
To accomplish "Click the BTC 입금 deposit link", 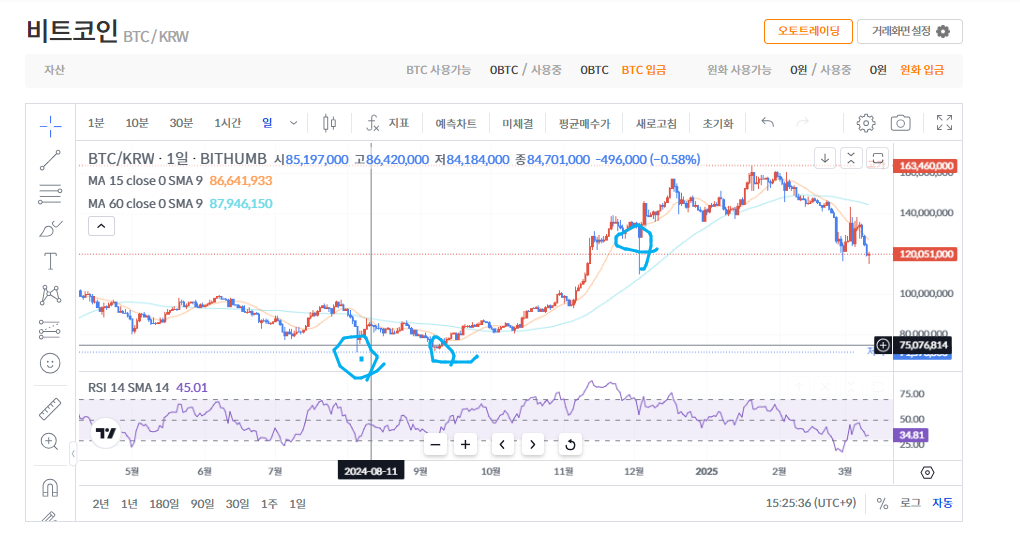I will tap(643, 70).
